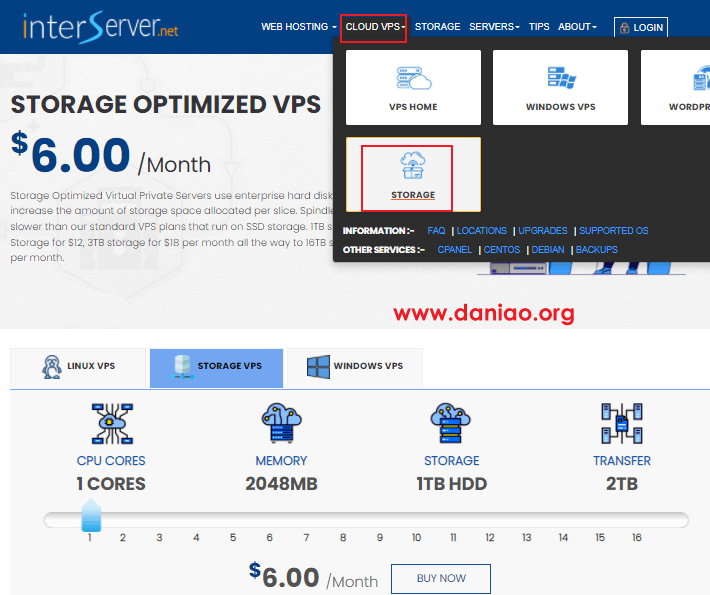Expand the About navigation menu
This screenshot has height=595, width=710.
(577, 27)
